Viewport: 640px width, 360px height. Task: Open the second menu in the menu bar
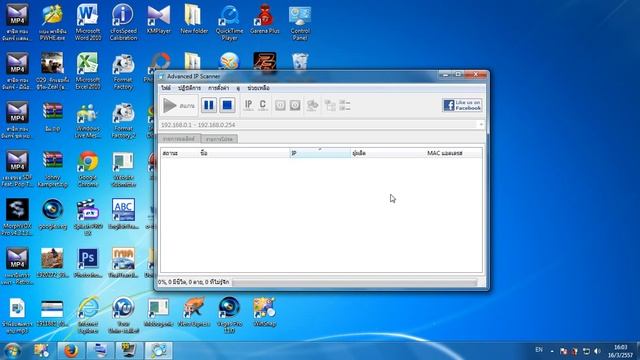click(189, 88)
